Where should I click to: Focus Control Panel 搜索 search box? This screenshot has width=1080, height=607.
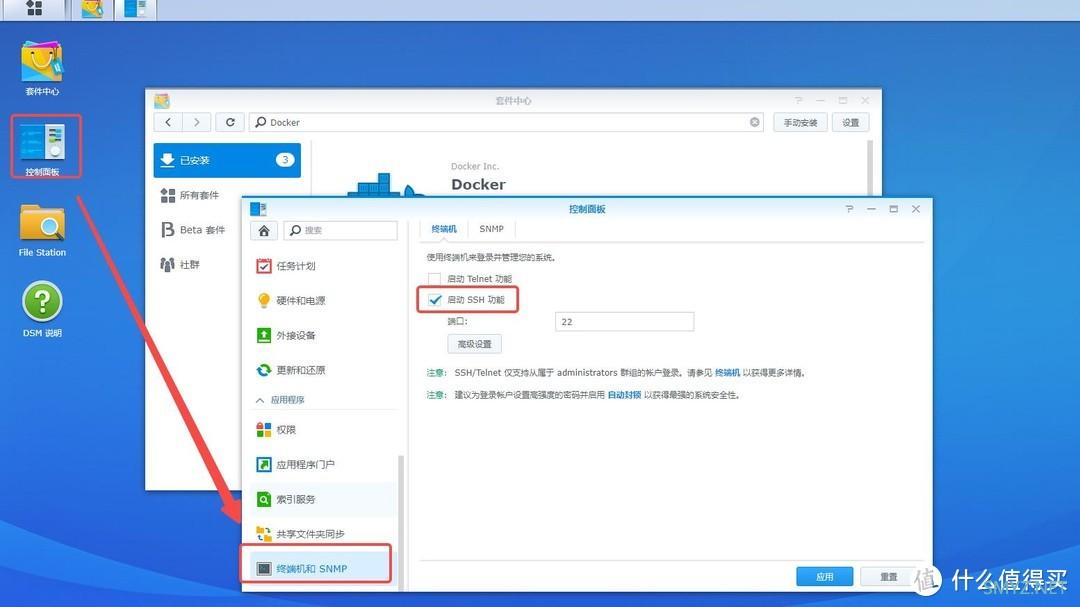340,230
